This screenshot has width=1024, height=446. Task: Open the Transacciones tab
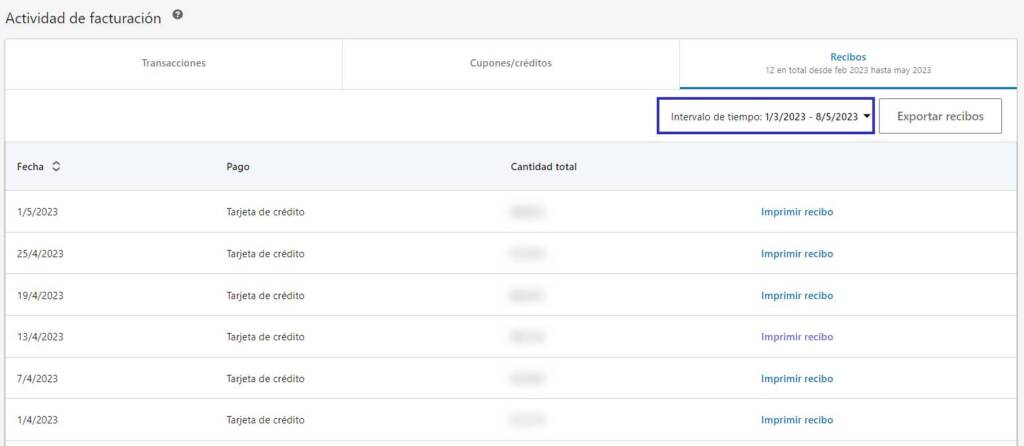click(x=173, y=63)
